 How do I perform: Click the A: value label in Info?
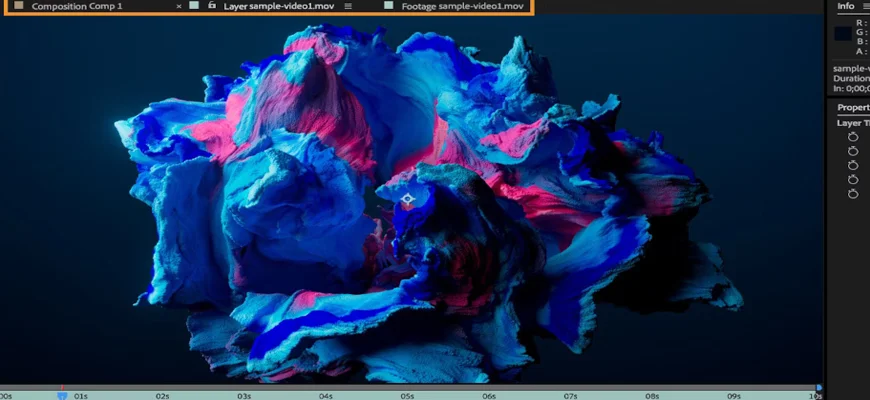(861, 51)
